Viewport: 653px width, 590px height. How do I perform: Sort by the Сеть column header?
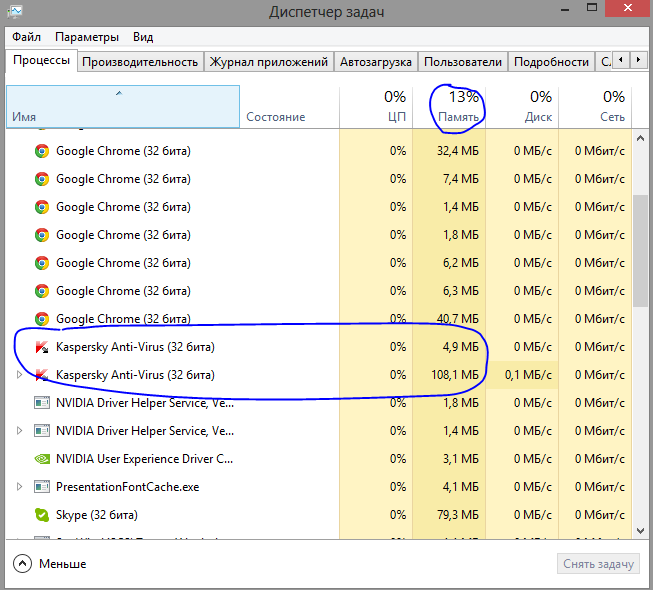pyautogui.click(x=595, y=107)
